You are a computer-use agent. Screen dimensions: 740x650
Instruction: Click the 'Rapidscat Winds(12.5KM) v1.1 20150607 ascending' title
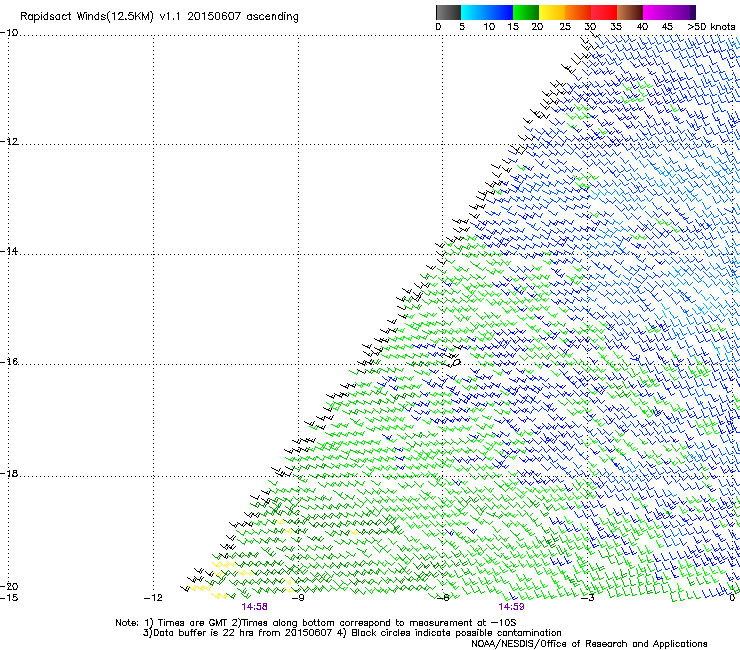pyautogui.click(x=159, y=17)
